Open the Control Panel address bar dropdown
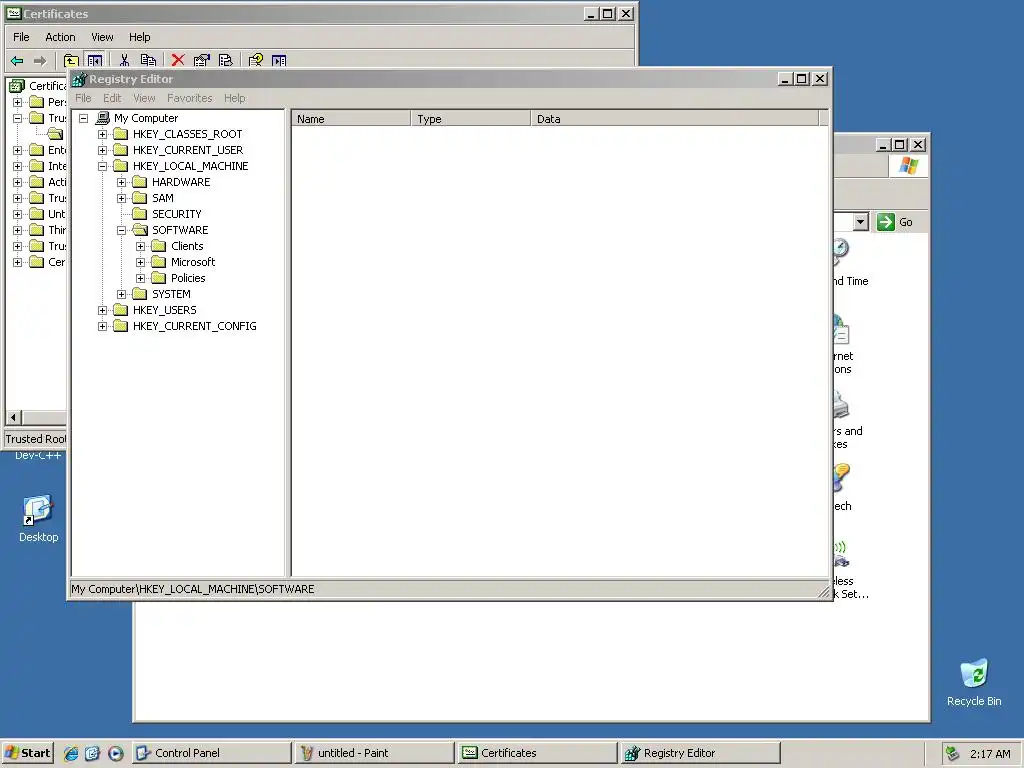Image resolution: width=1024 pixels, height=768 pixels. click(x=860, y=222)
